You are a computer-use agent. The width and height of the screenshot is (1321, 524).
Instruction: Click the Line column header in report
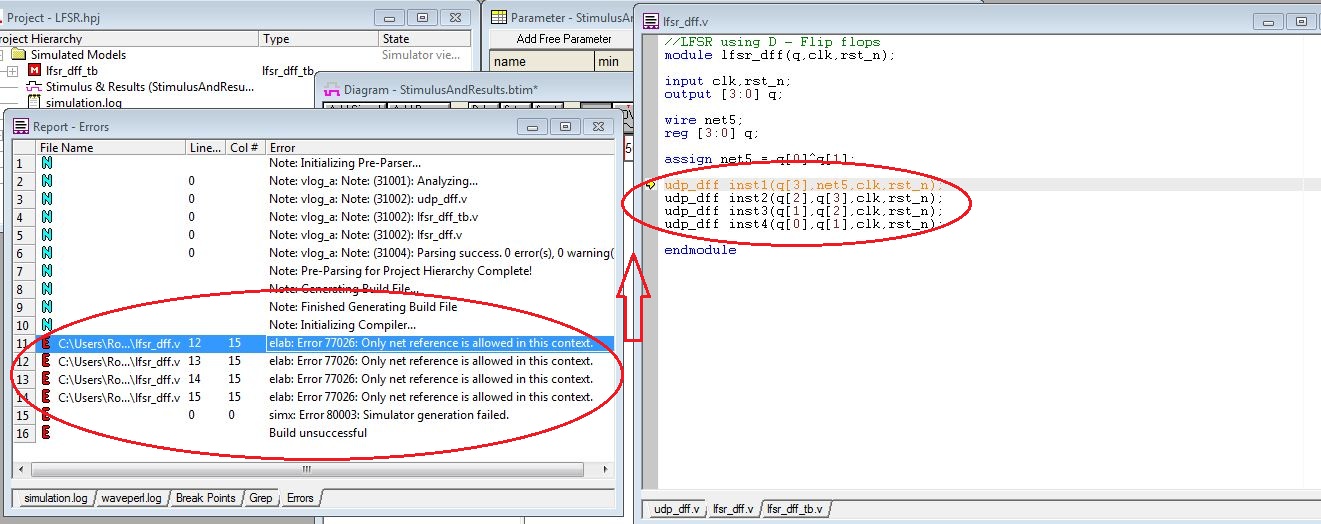pyautogui.click(x=205, y=148)
